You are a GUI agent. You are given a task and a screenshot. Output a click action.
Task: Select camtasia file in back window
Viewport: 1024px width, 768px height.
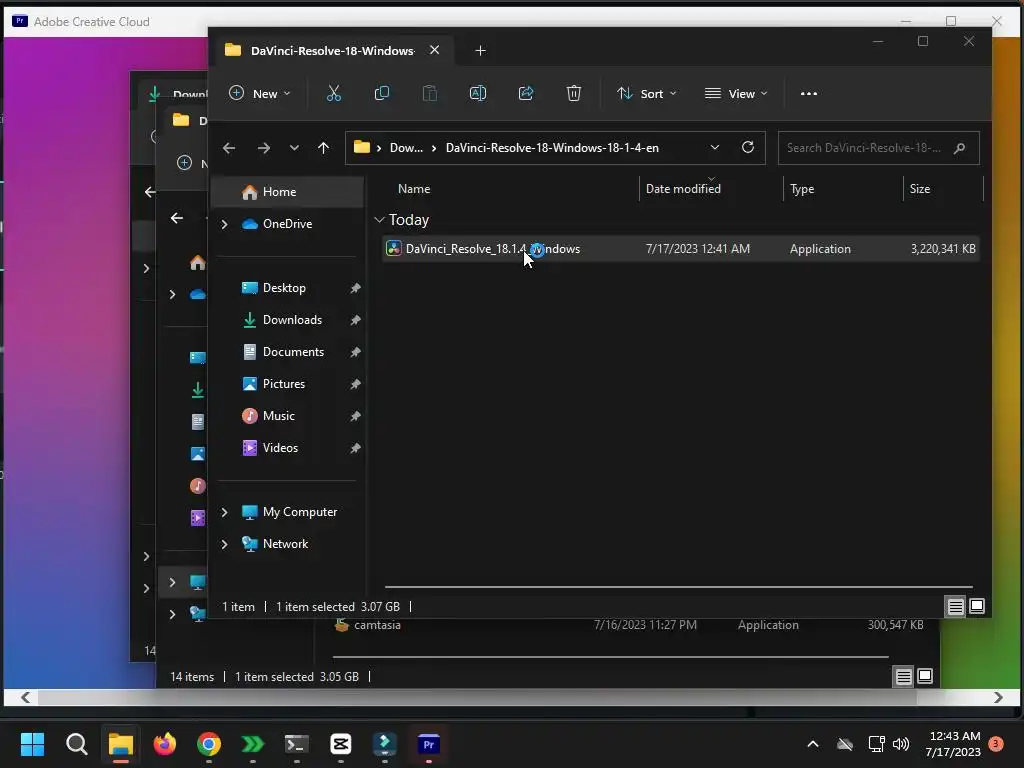[377, 625]
